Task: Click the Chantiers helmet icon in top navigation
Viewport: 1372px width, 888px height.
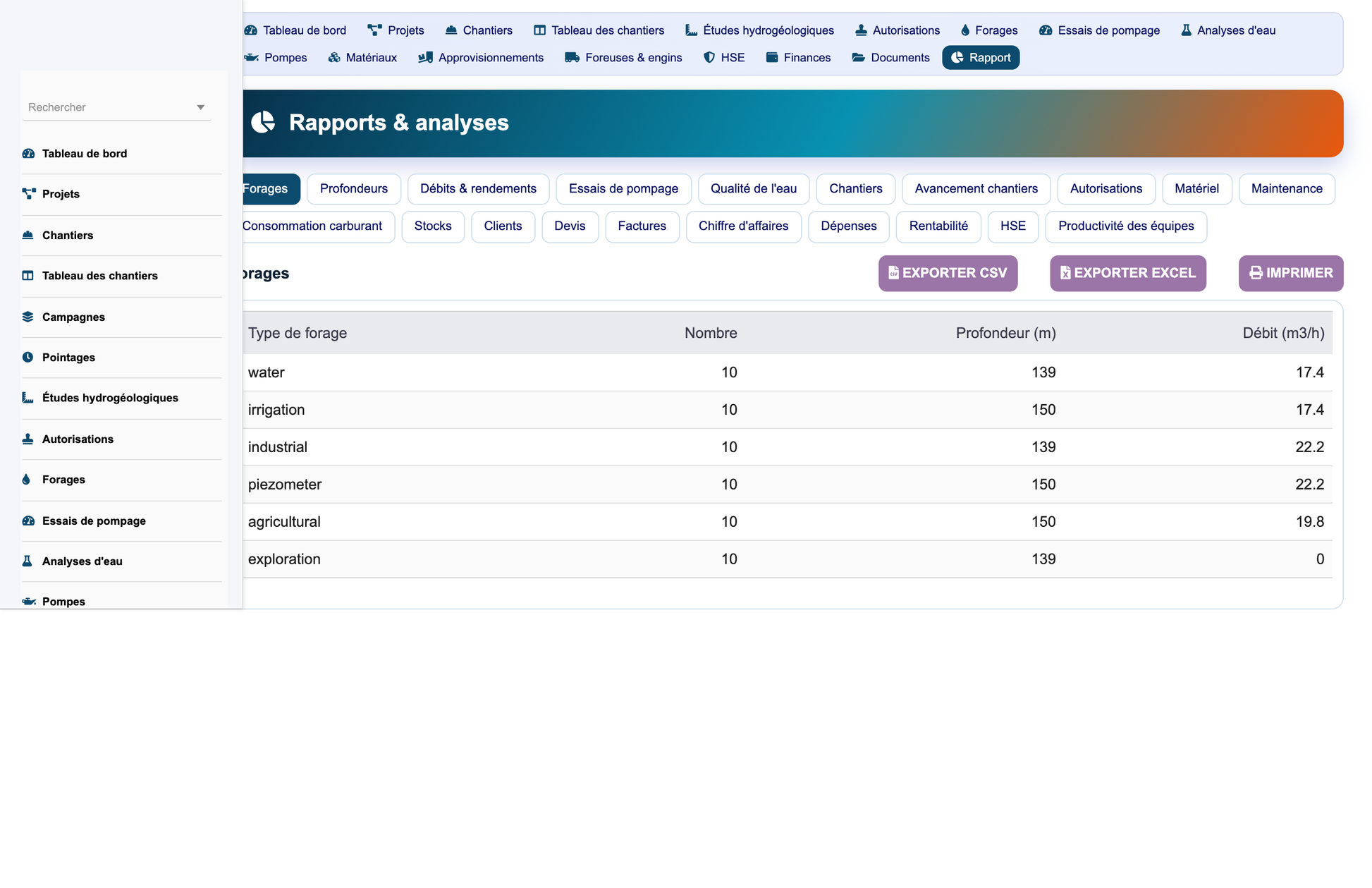Action: click(451, 30)
